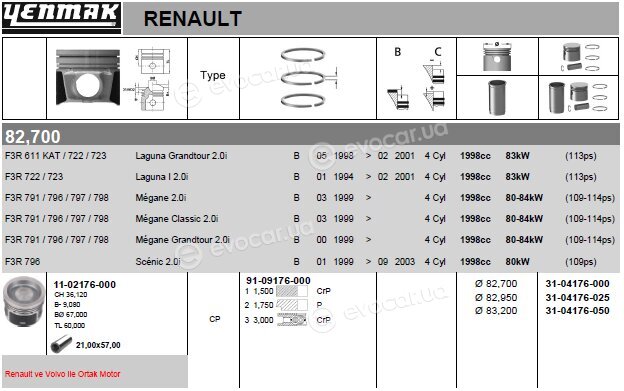This screenshot has height=391, width=624.
Task: Click the piston rings illustration
Action: (308, 78)
